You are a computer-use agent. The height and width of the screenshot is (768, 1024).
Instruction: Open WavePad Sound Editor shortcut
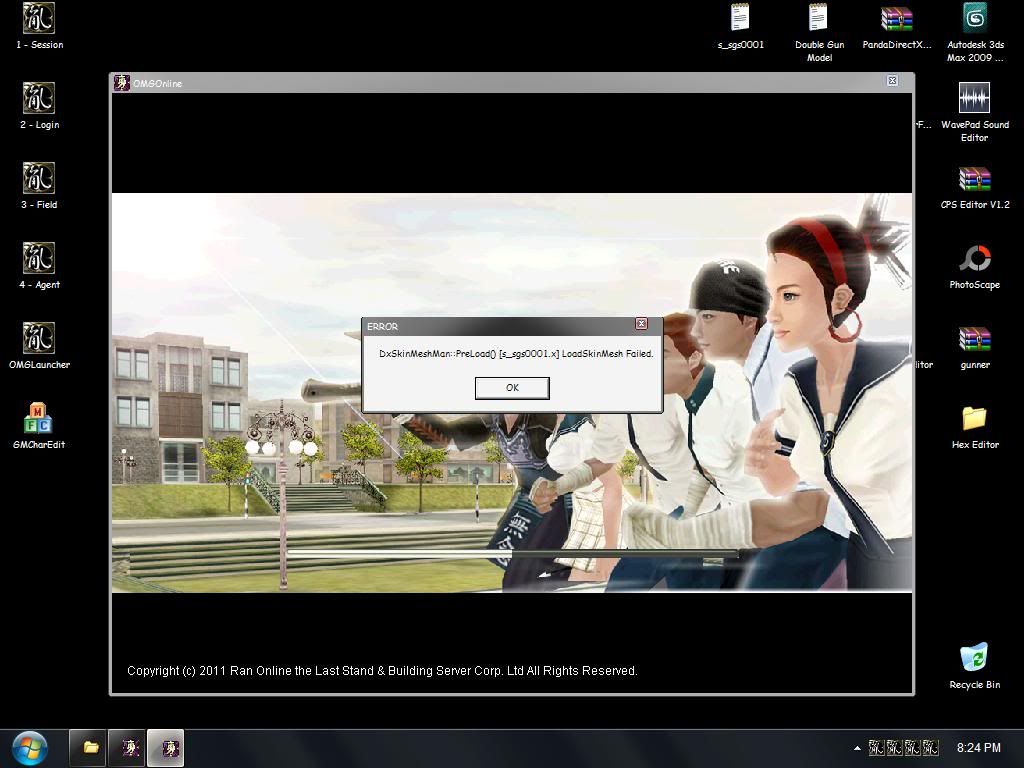click(974, 99)
